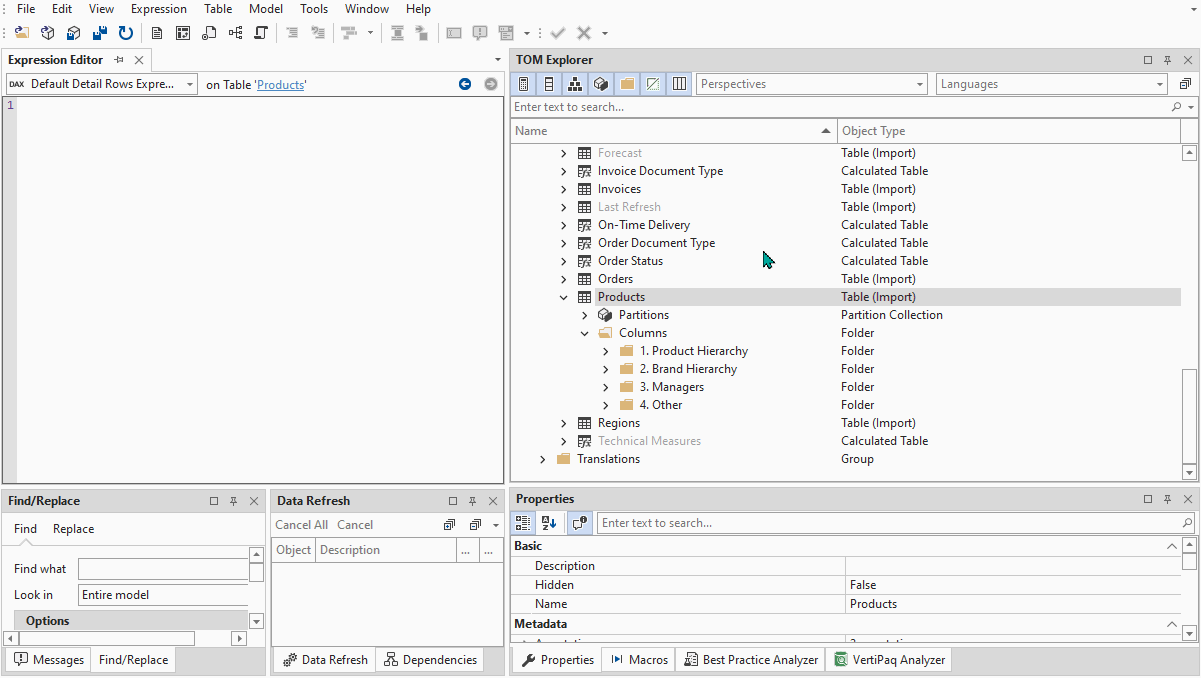This screenshot has width=1201, height=678.
Task: Click Cancel All in Data Refresh panel
Action: coord(301,524)
